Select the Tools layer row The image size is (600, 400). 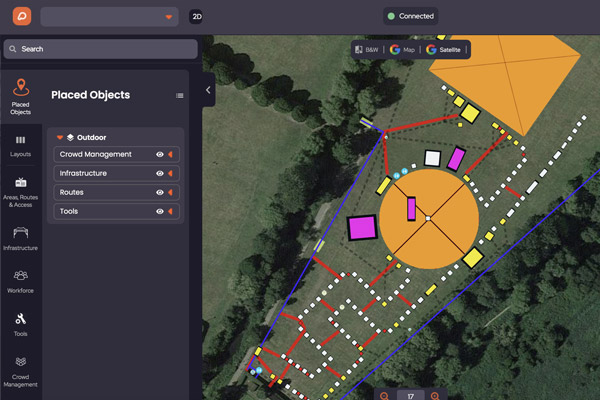(116, 211)
